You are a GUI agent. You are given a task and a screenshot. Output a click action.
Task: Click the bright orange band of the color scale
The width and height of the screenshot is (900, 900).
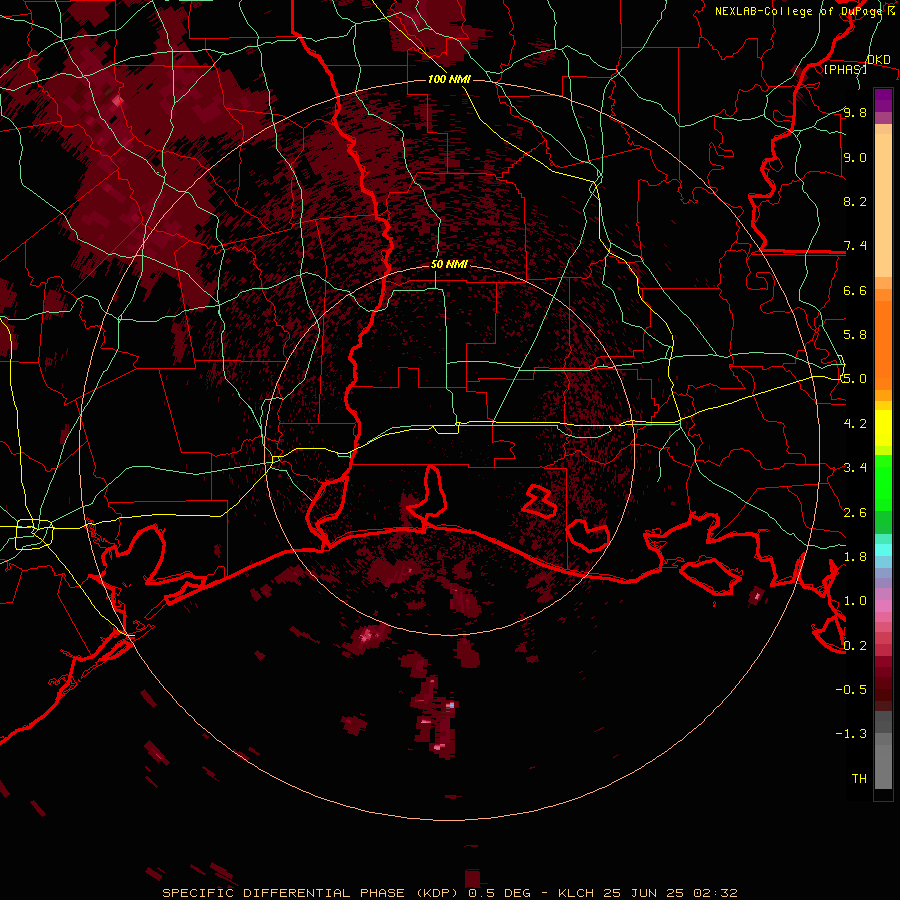coord(883,344)
